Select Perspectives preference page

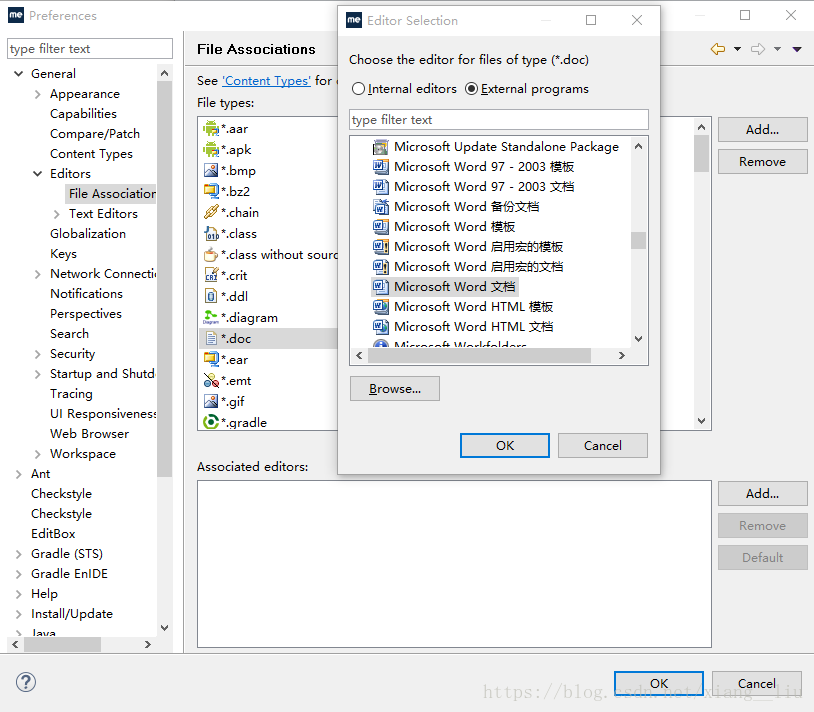pos(86,314)
